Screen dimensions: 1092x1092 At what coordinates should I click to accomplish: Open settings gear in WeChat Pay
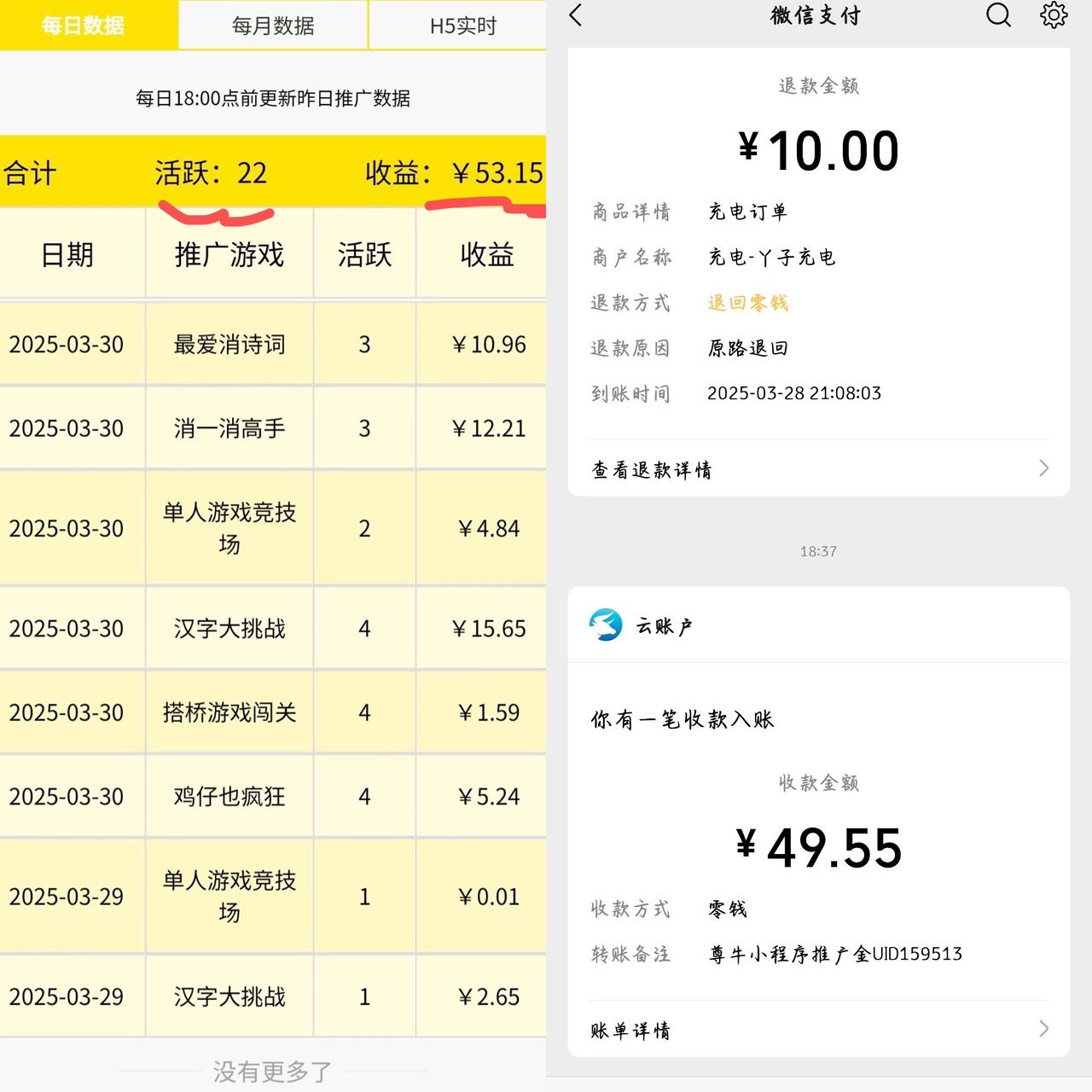click(1054, 15)
